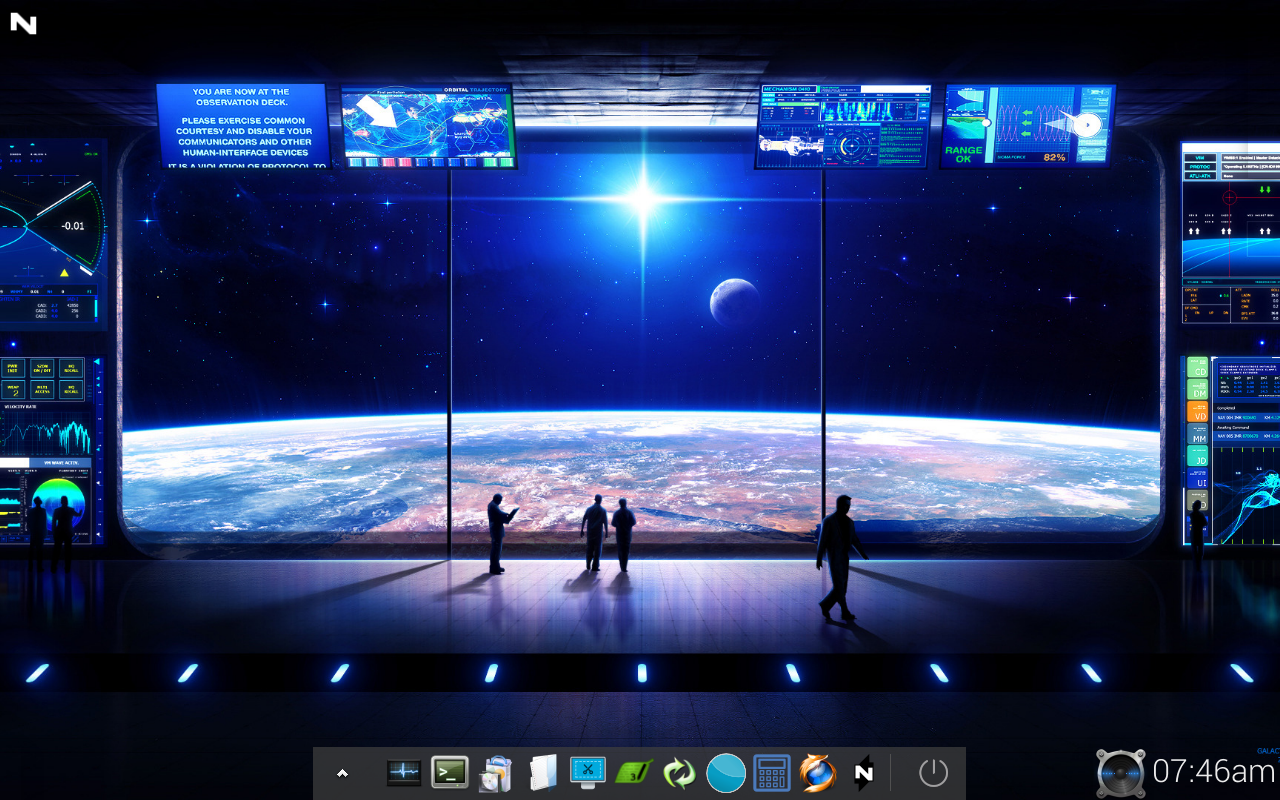1280x800 pixels.
Task: Open the Nitrux menu at top-left
Action: (23, 24)
